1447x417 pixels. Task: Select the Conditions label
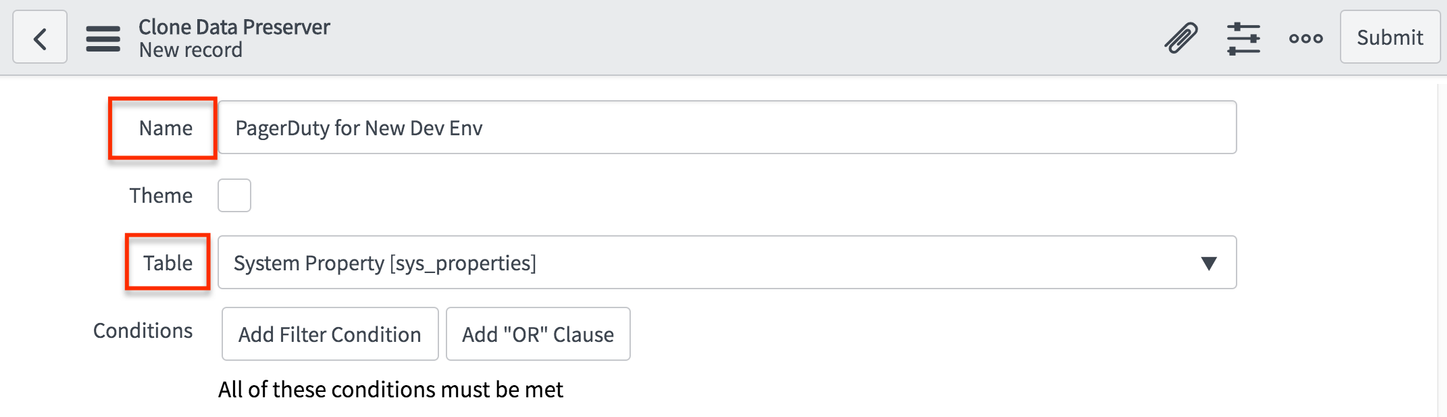(x=143, y=330)
